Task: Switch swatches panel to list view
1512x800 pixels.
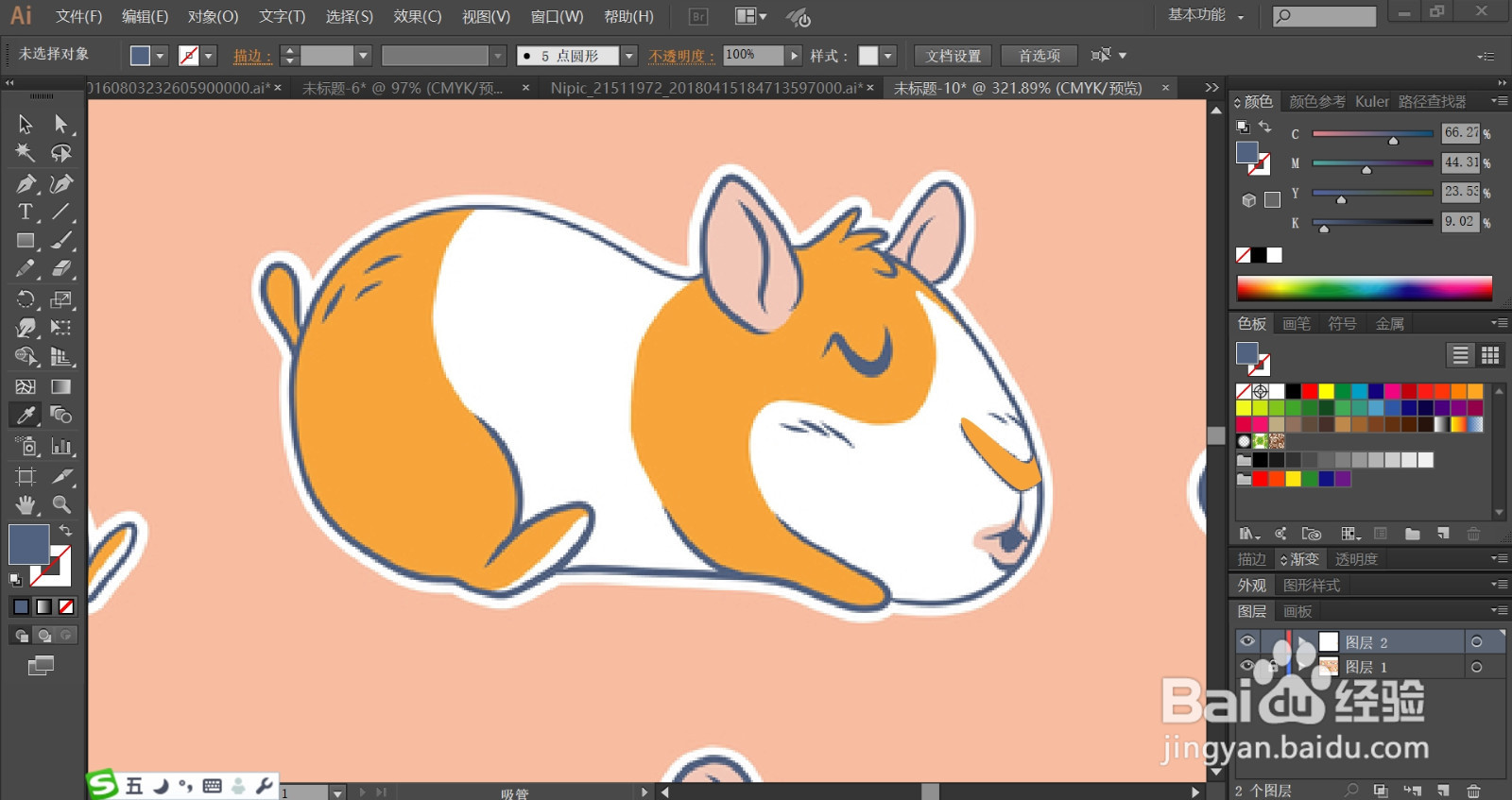Action: pos(1460,355)
